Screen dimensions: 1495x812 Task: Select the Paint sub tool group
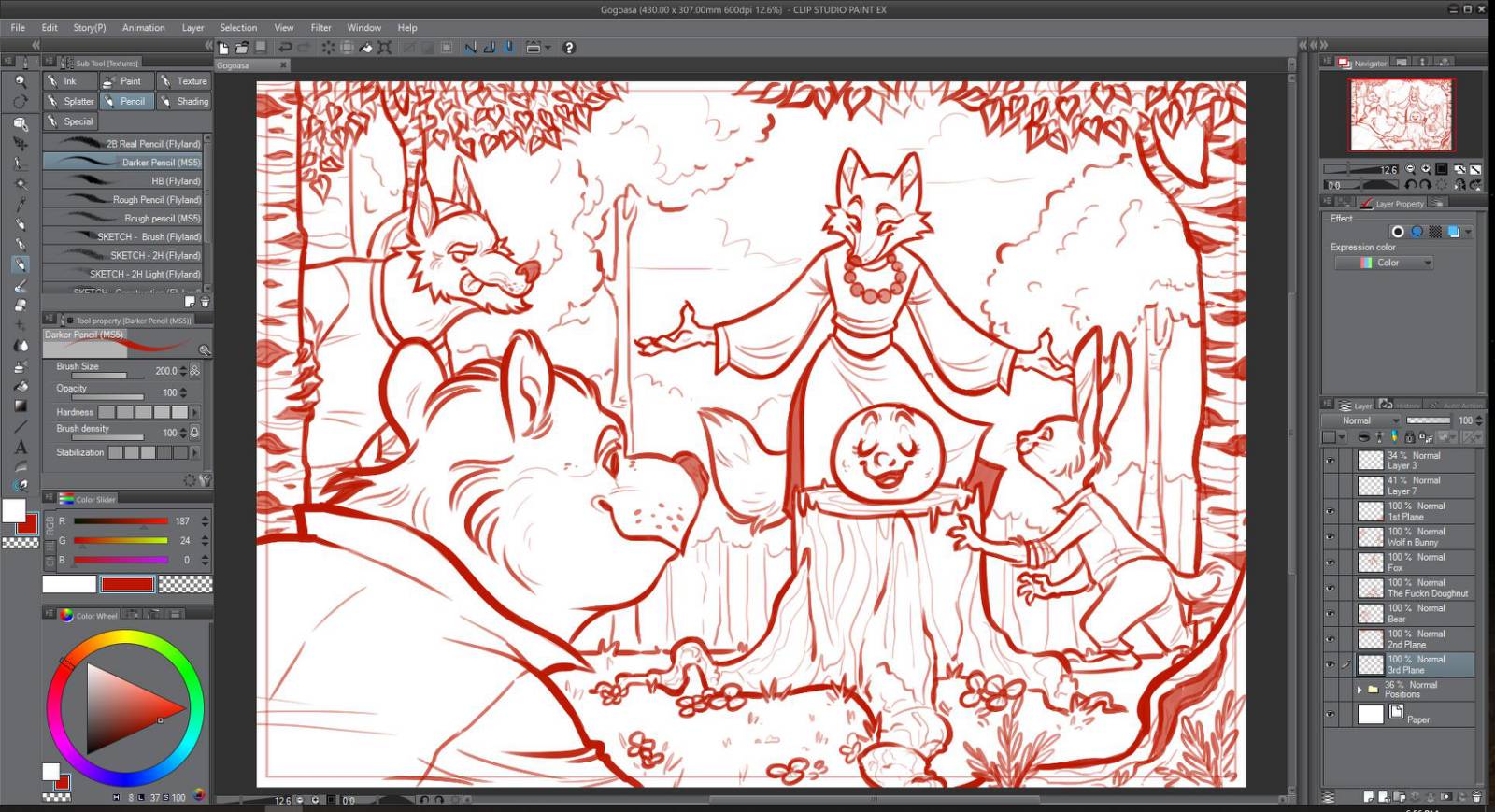(x=126, y=81)
